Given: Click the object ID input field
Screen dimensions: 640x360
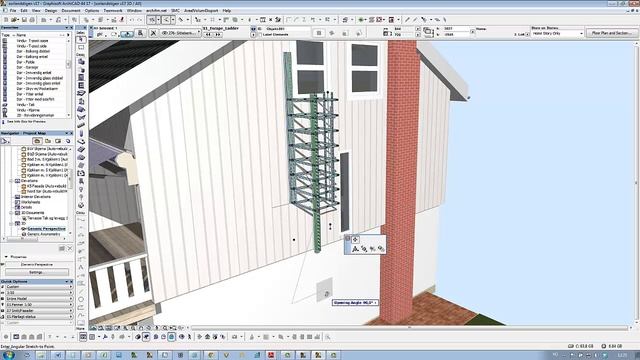Looking at the screenshot, I should (288, 29).
